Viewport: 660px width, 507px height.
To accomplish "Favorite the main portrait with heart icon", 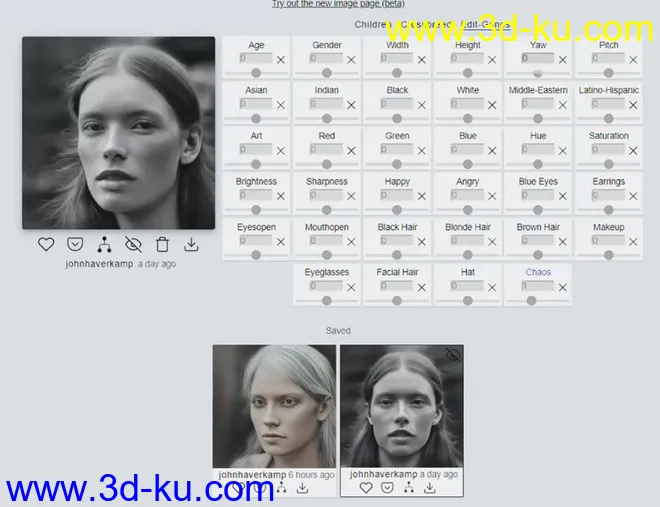I will pyautogui.click(x=46, y=244).
